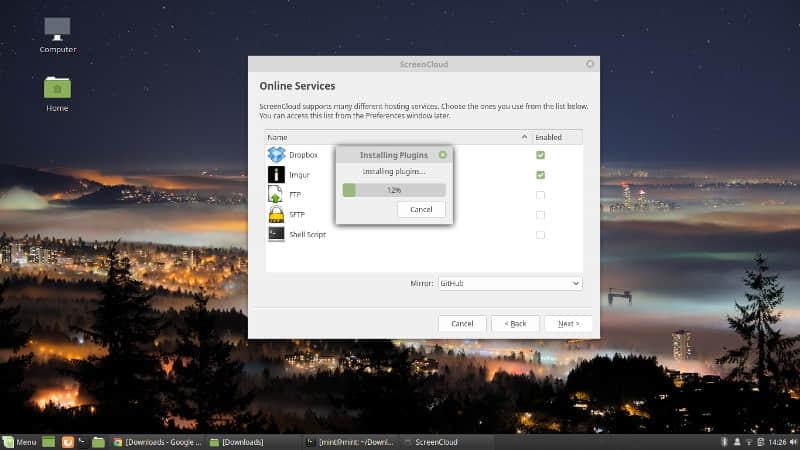This screenshot has width=800, height=450.
Task: Enable the FTP checkbox
Action: 540,195
